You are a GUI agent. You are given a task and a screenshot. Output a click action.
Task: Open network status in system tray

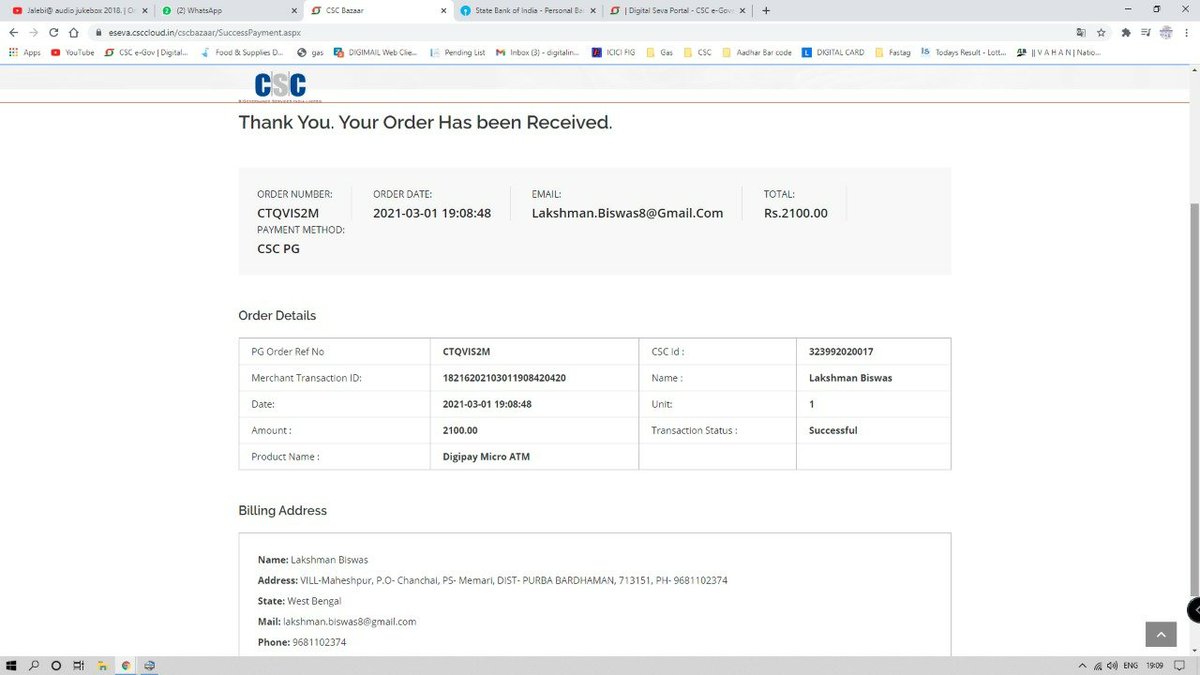[x=1099, y=665]
